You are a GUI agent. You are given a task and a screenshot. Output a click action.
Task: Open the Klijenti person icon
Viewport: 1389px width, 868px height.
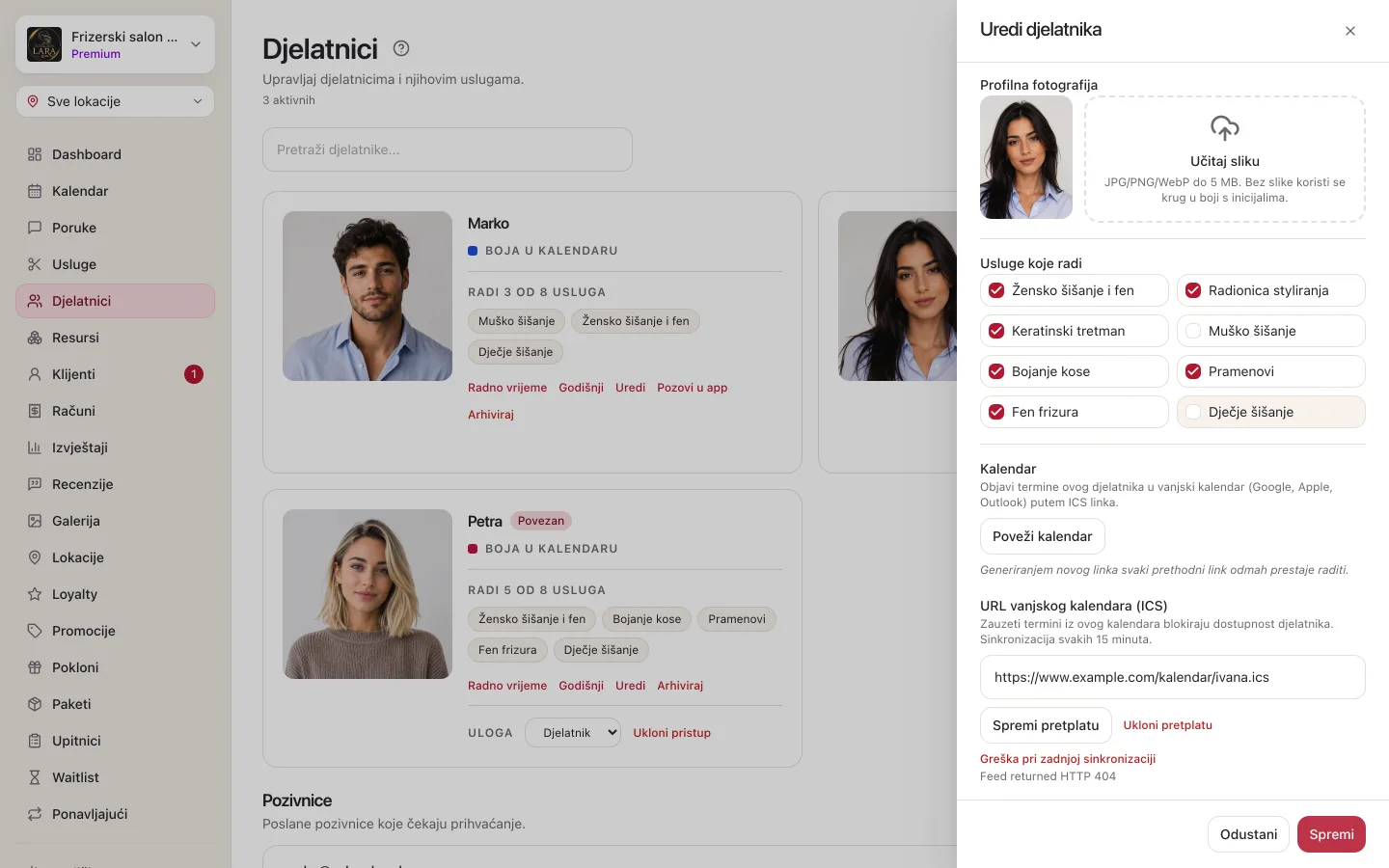coord(35,374)
